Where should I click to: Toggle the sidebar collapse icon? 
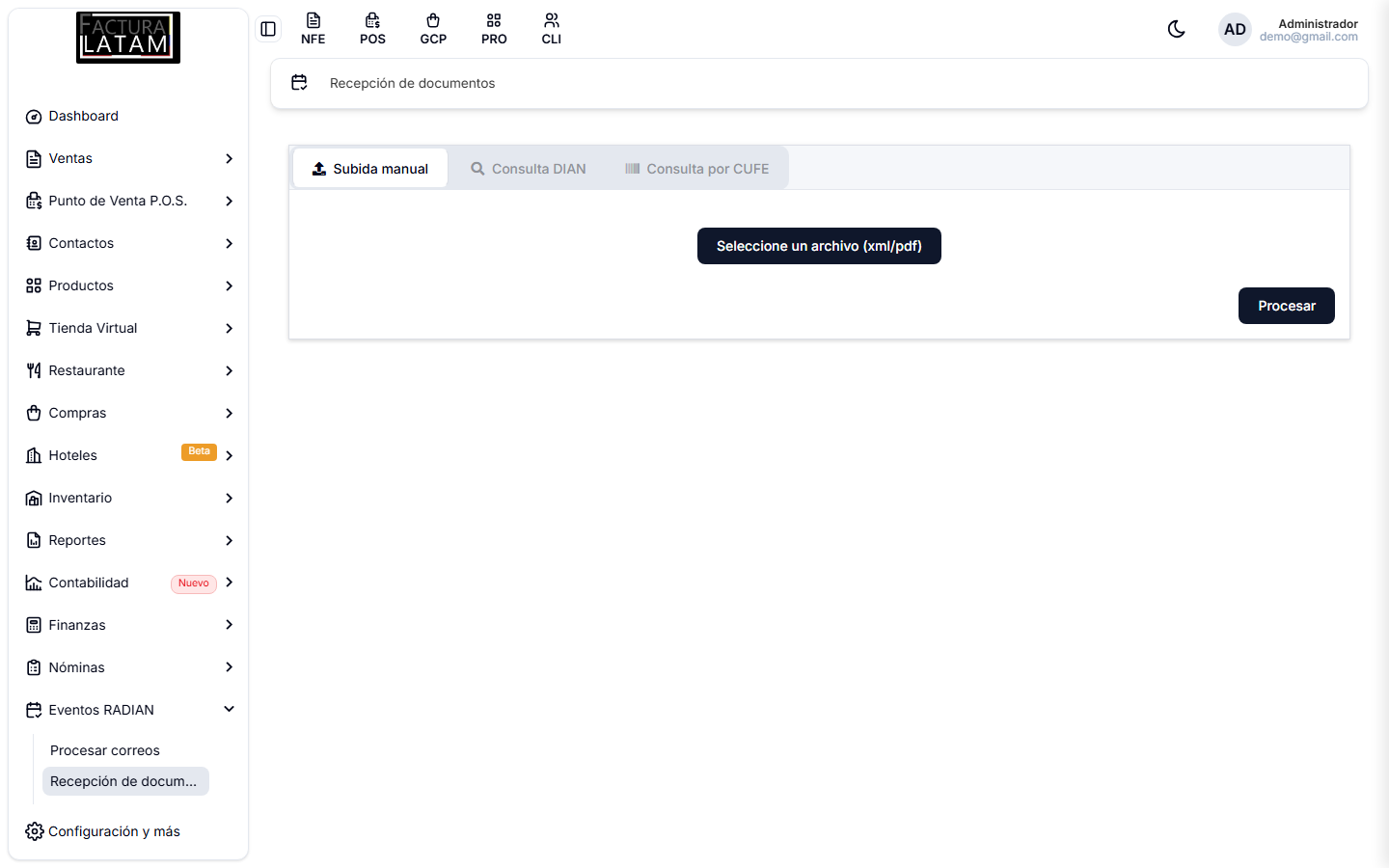coord(268,29)
